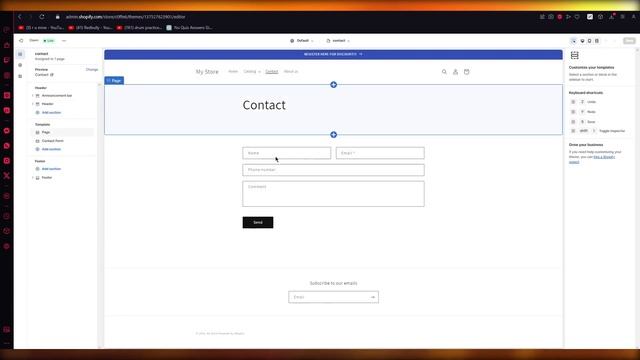
Task: Open the three-dot theme actions menu
Action: pyautogui.click(x=64, y=40)
